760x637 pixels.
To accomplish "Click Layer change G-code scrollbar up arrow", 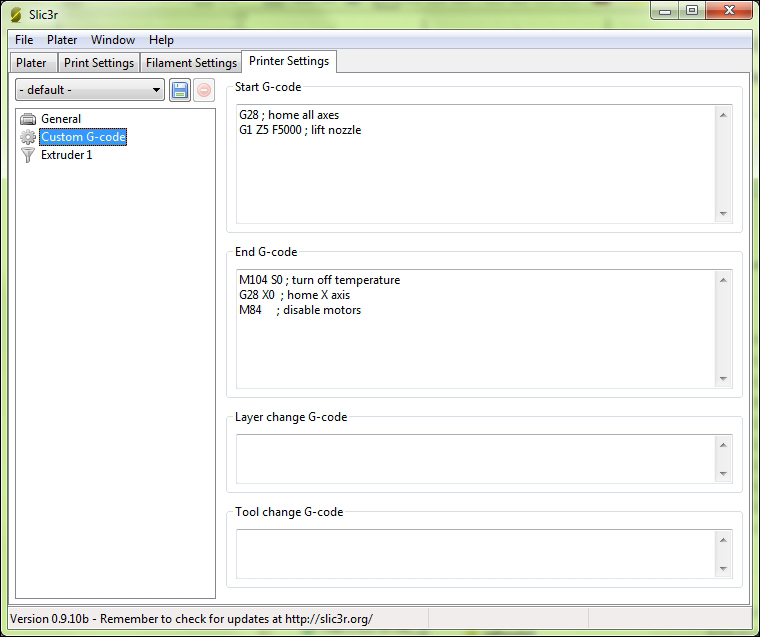I will tap(723, 445).
